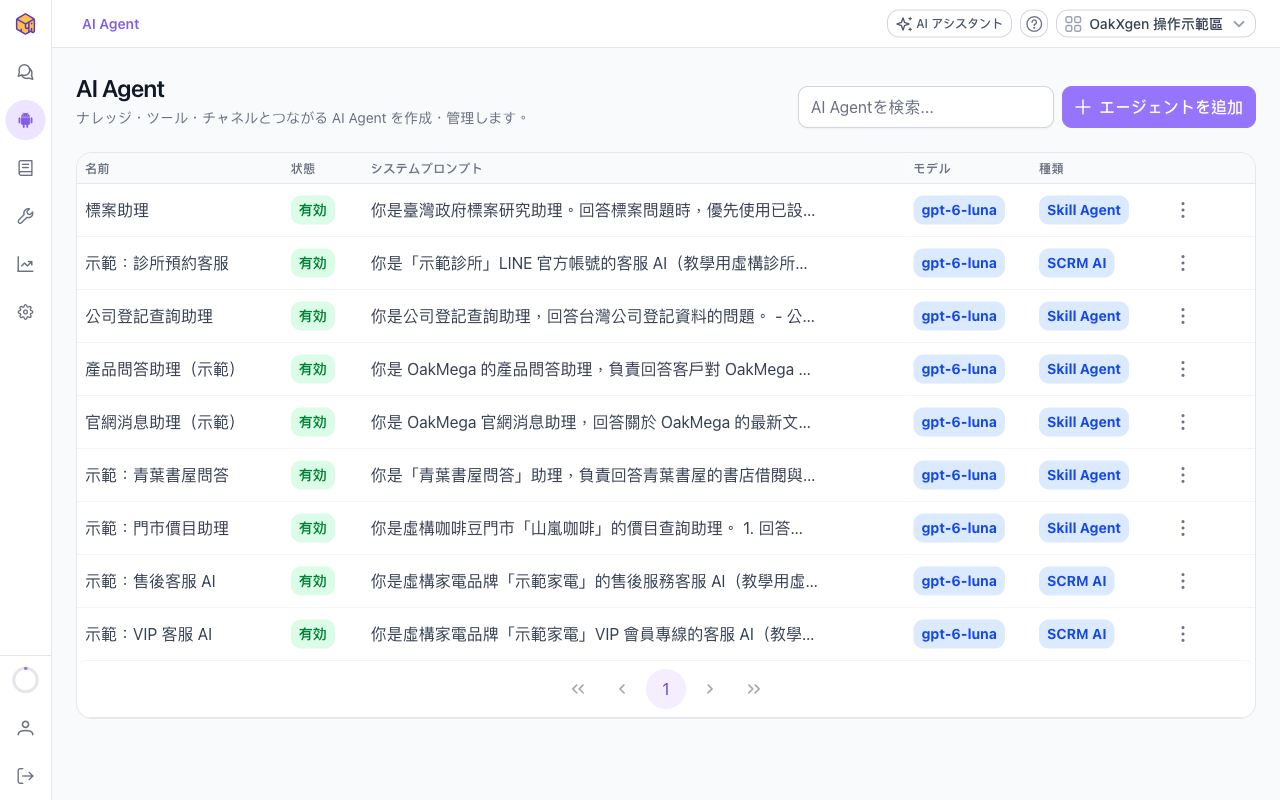The height and width of the screenshot is (800, 1280).
Task: Select the AI Agent robot sidebar icon
Action: coord(26,120)
